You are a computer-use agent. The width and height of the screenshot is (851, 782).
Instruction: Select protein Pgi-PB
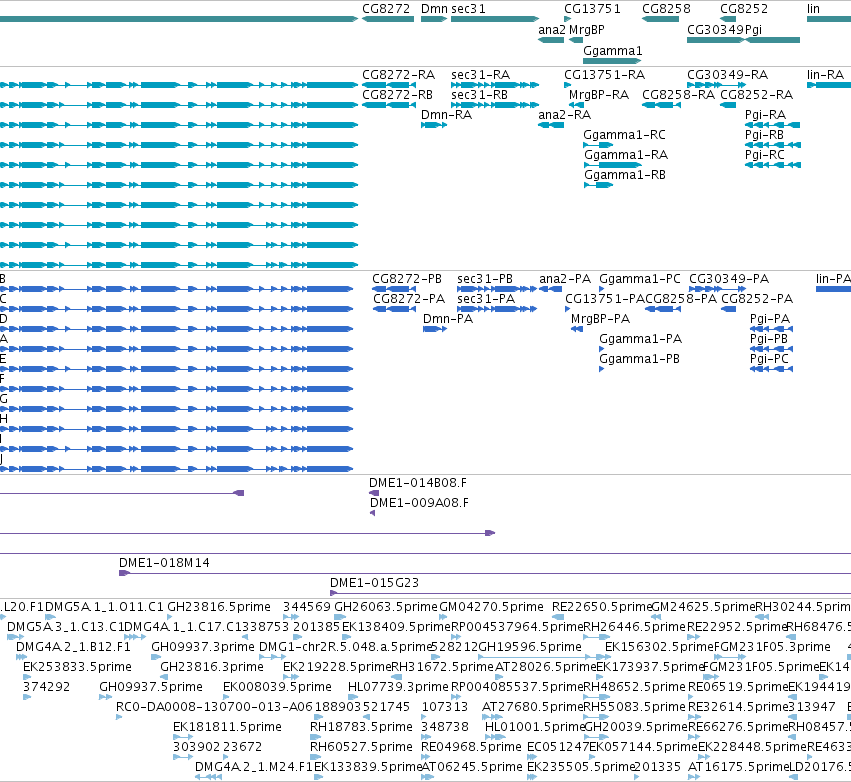tap(769, 339)
